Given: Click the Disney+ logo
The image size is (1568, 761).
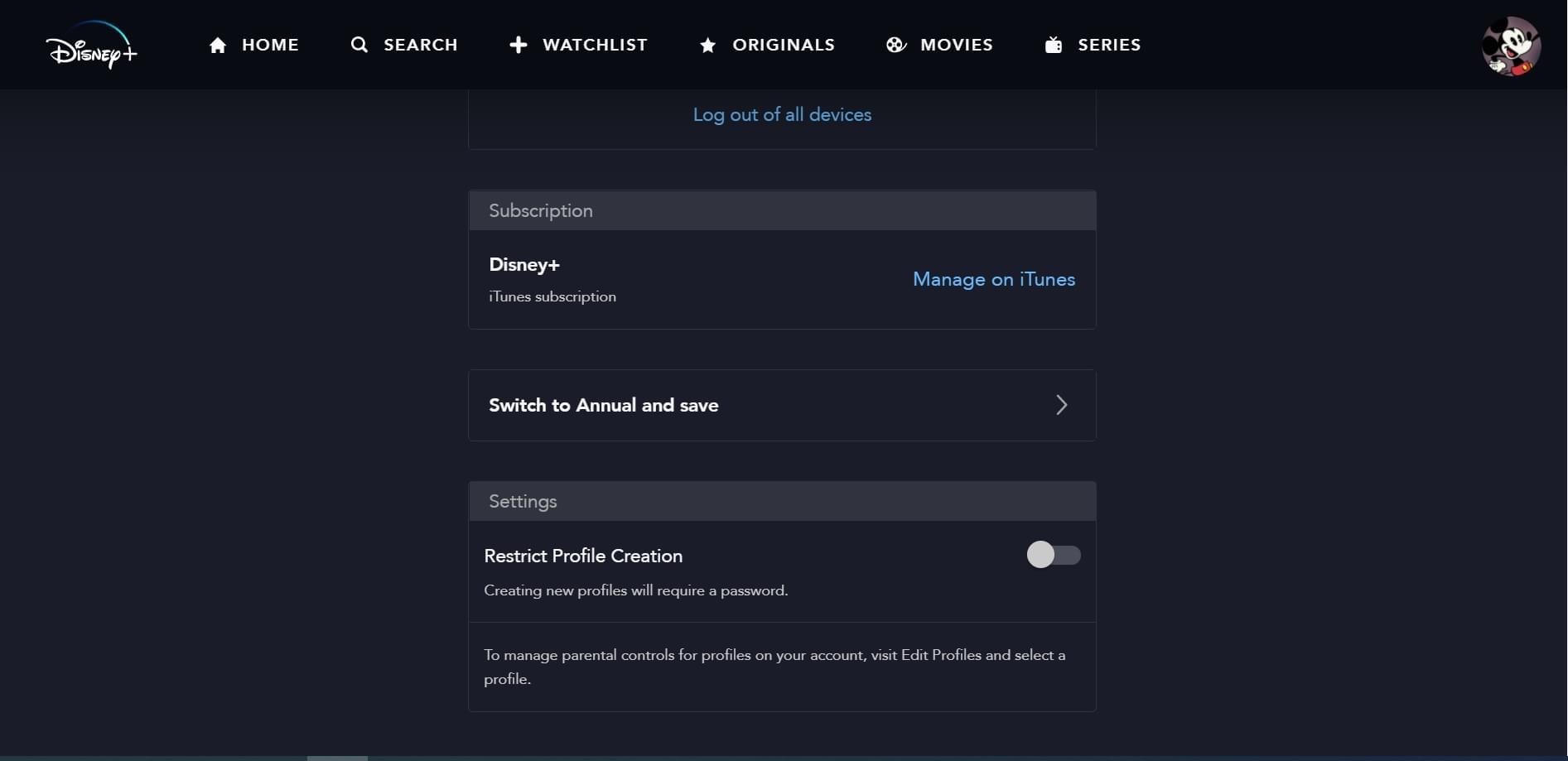Looking at the screenshot, I should point(92,45).
